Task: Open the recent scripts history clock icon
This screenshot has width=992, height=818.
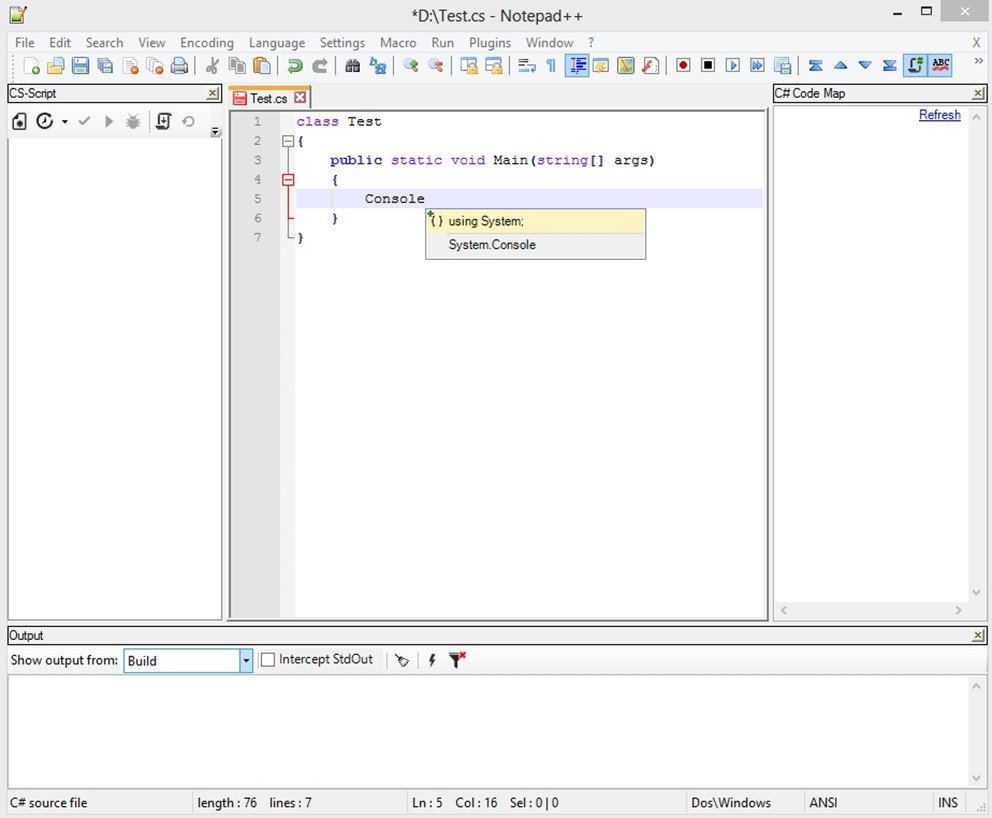Action: [x=44, y=121]
